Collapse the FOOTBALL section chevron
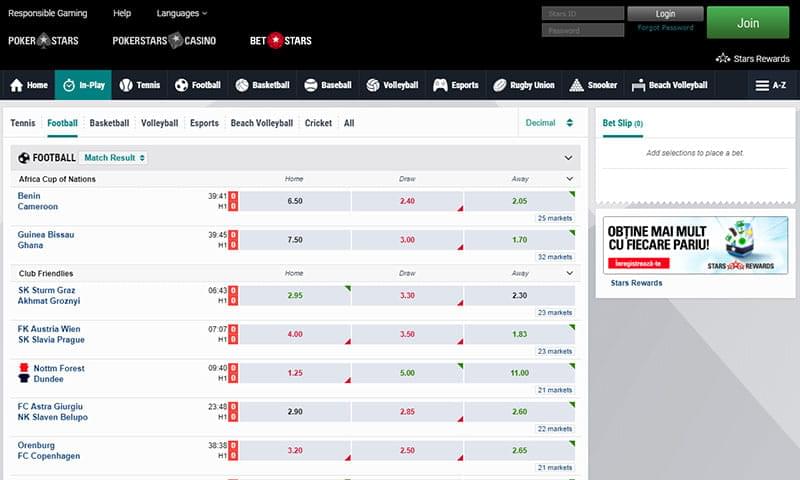800x480 pixels. point(568,158)
